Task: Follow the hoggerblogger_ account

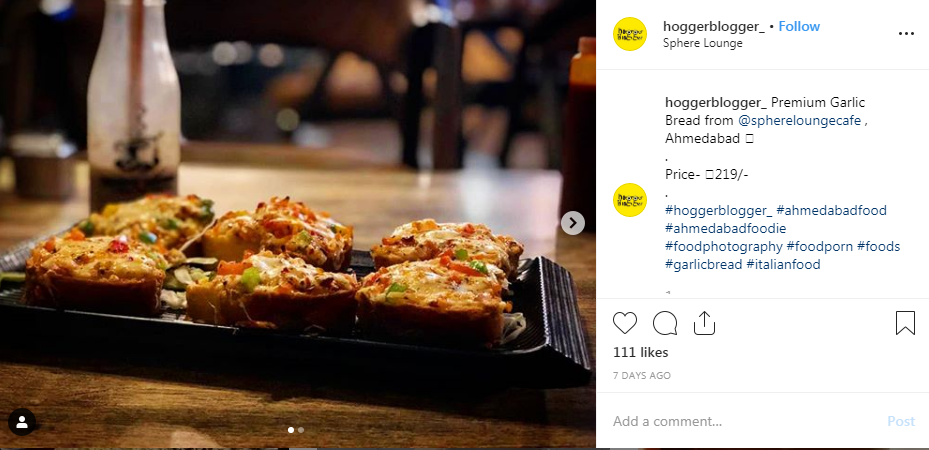Action: [799, 26]
